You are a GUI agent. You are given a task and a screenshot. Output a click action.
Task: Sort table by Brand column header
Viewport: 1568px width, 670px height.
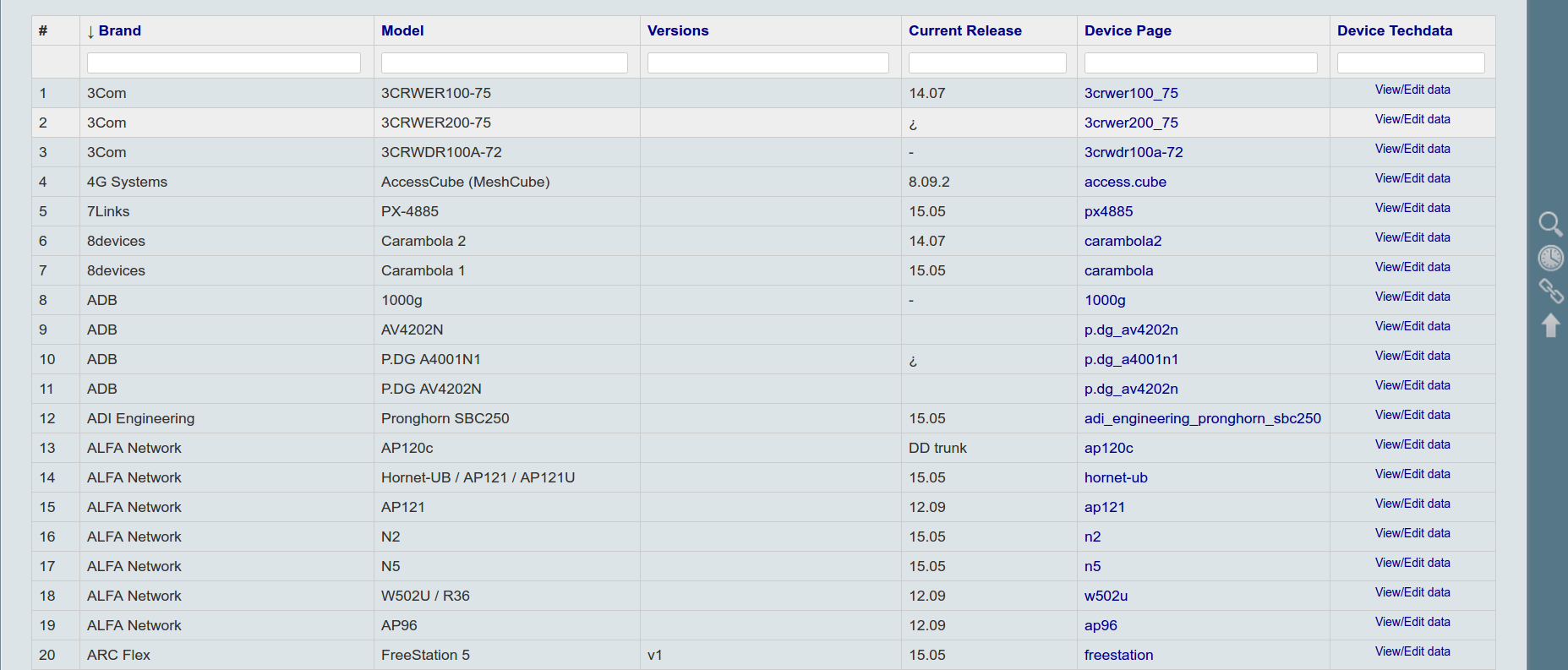[x=119, y=31]
